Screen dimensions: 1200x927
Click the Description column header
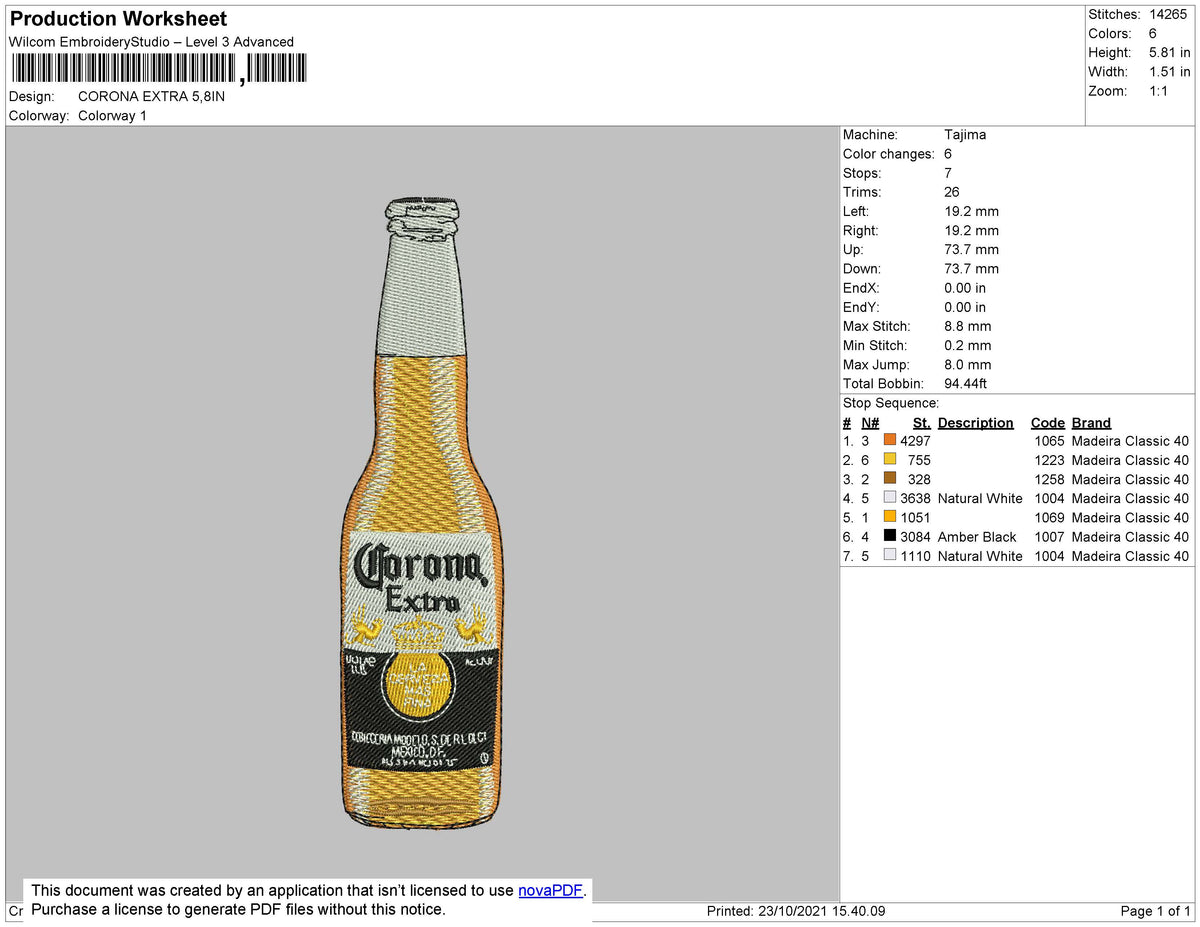coord(975,422)
